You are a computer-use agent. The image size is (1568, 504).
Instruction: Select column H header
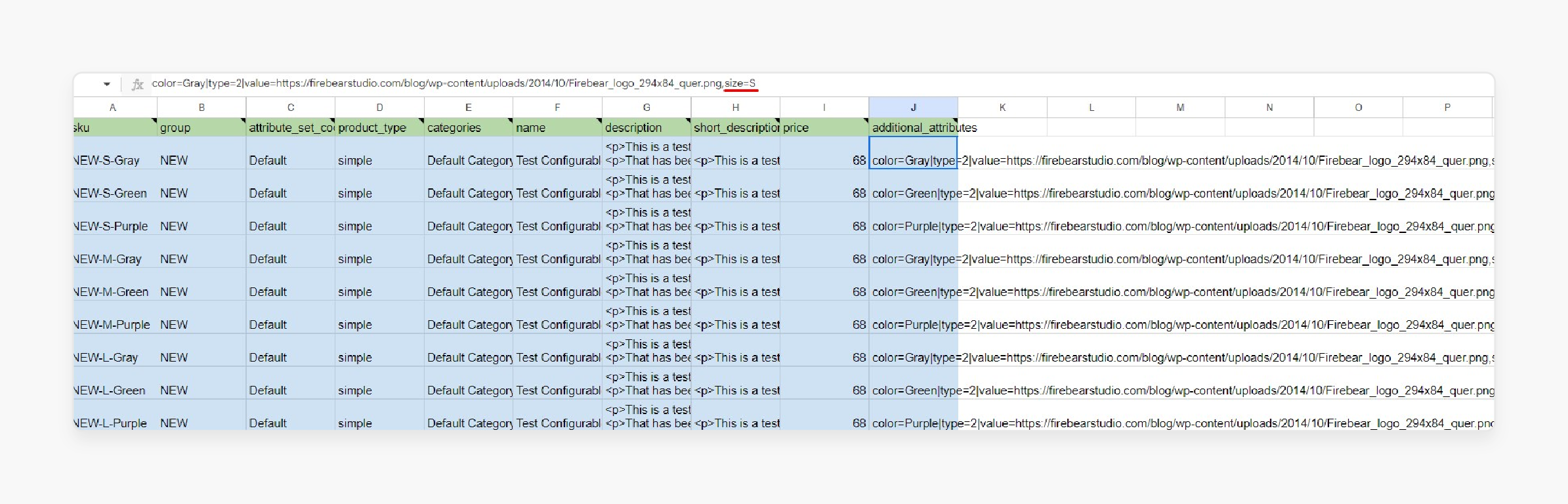(x=736, y=108)
